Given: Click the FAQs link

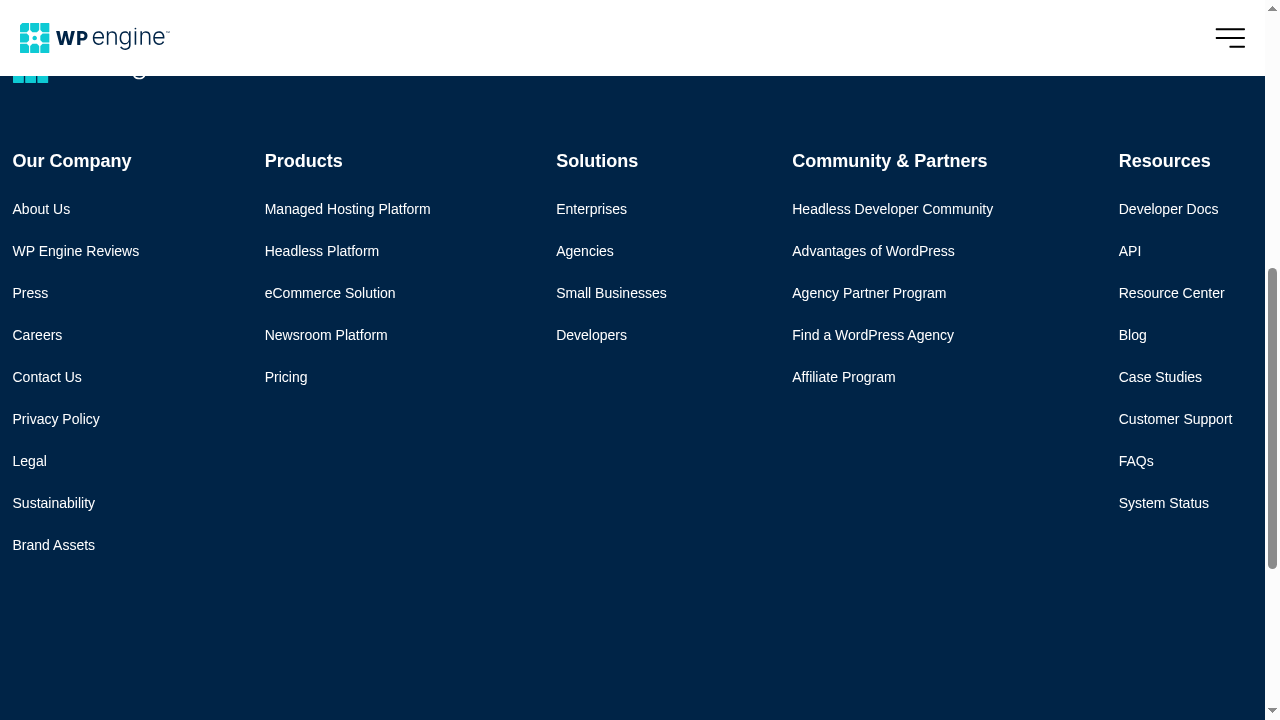Looking at the screenshot, I should tap(1136, 461).
